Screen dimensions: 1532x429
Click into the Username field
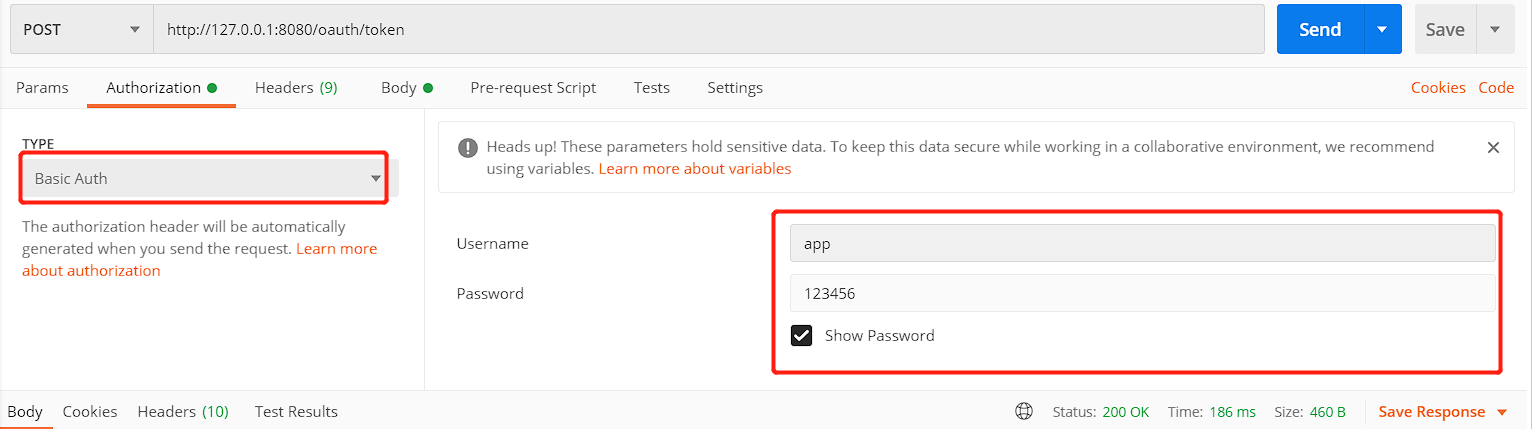(x=1142, y=243)
